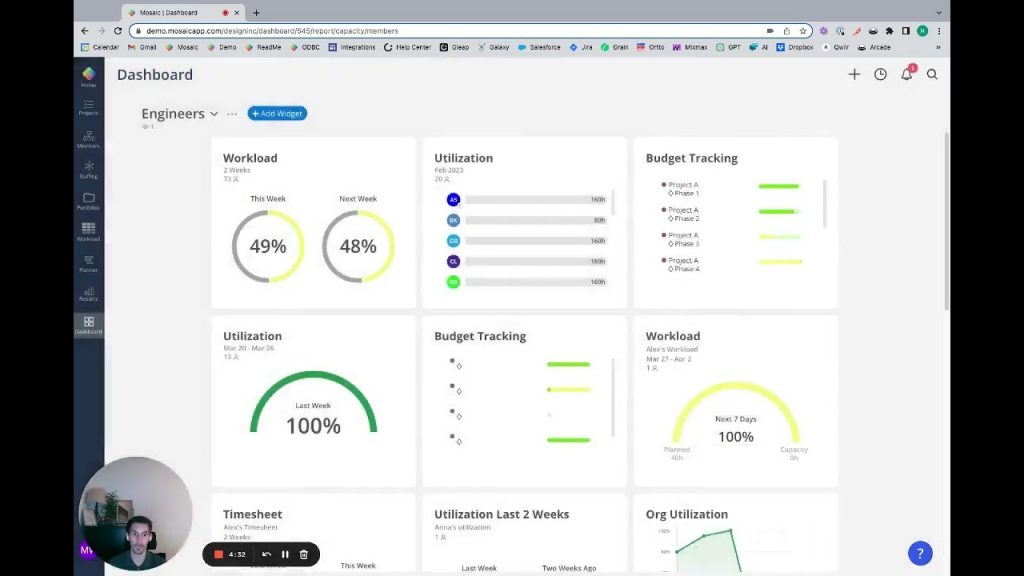Pause the screen recording
The width and height of the screenshot is (1024, 576).
(285, 554)
